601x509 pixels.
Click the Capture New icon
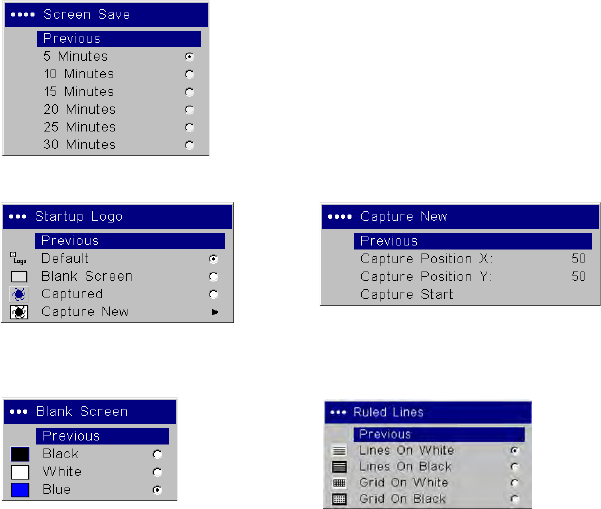[18, 312]
